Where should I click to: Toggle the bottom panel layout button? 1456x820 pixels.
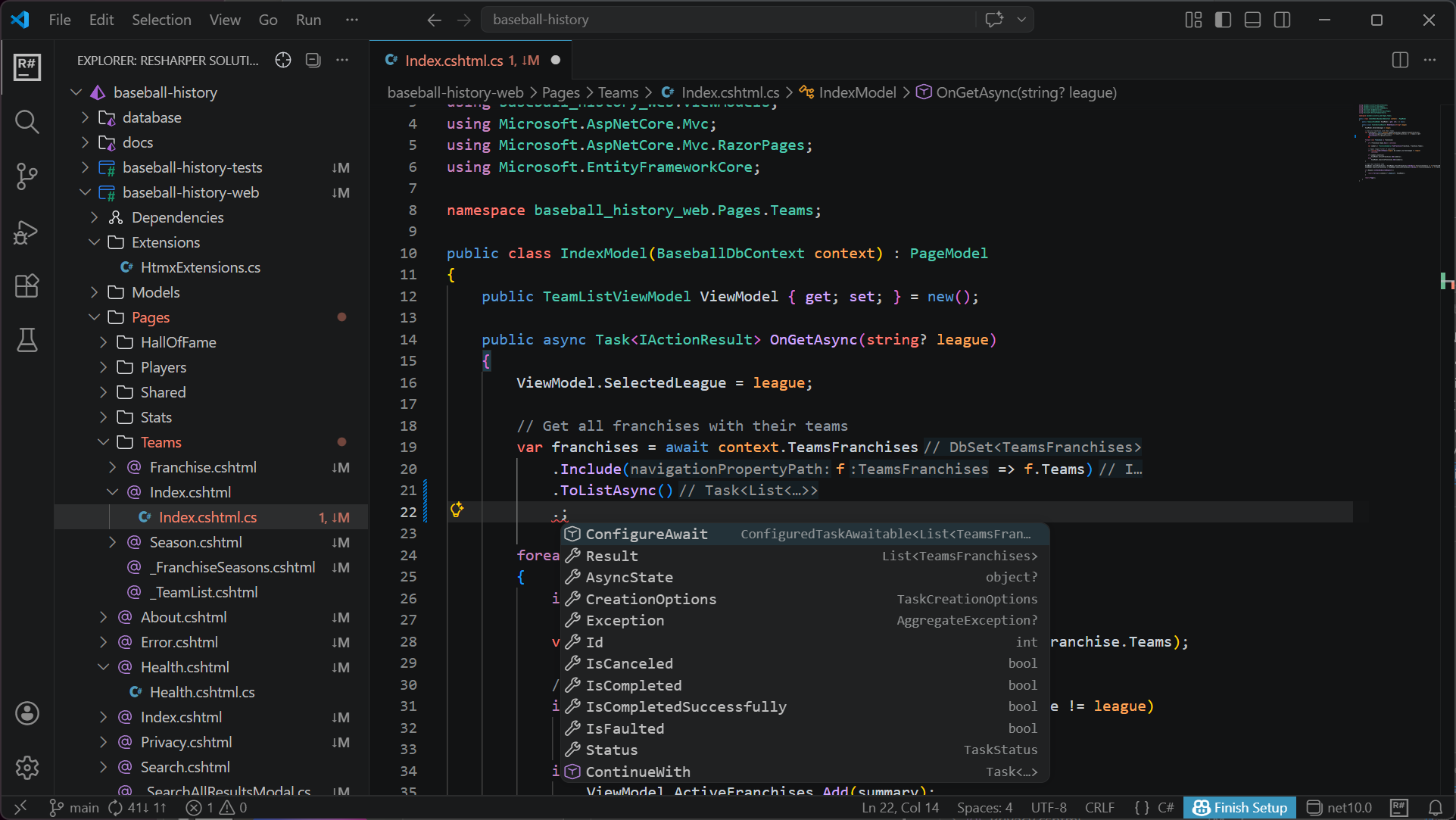click(x=1252, y=20)
